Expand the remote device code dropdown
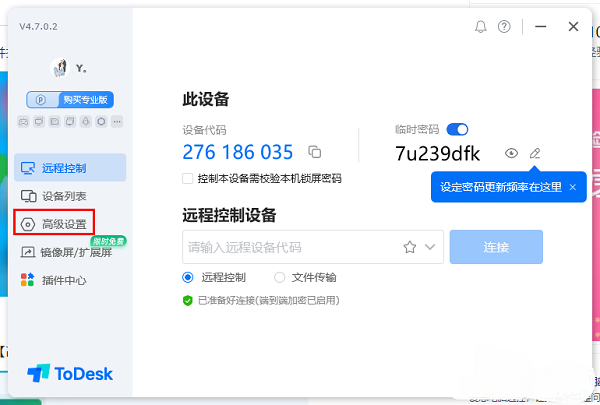Screen dimensions: 600x405 click(432, 246)
